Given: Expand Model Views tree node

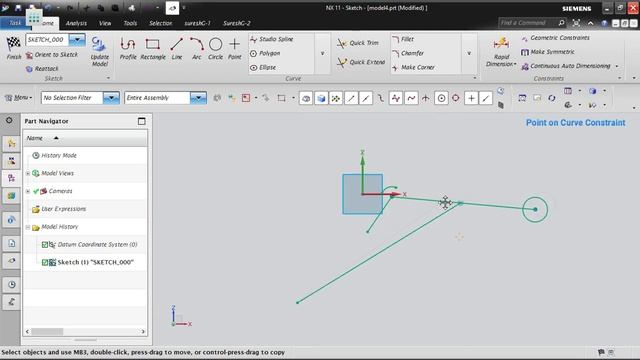Looking at the screenshot, I should [x=28, y=173].
